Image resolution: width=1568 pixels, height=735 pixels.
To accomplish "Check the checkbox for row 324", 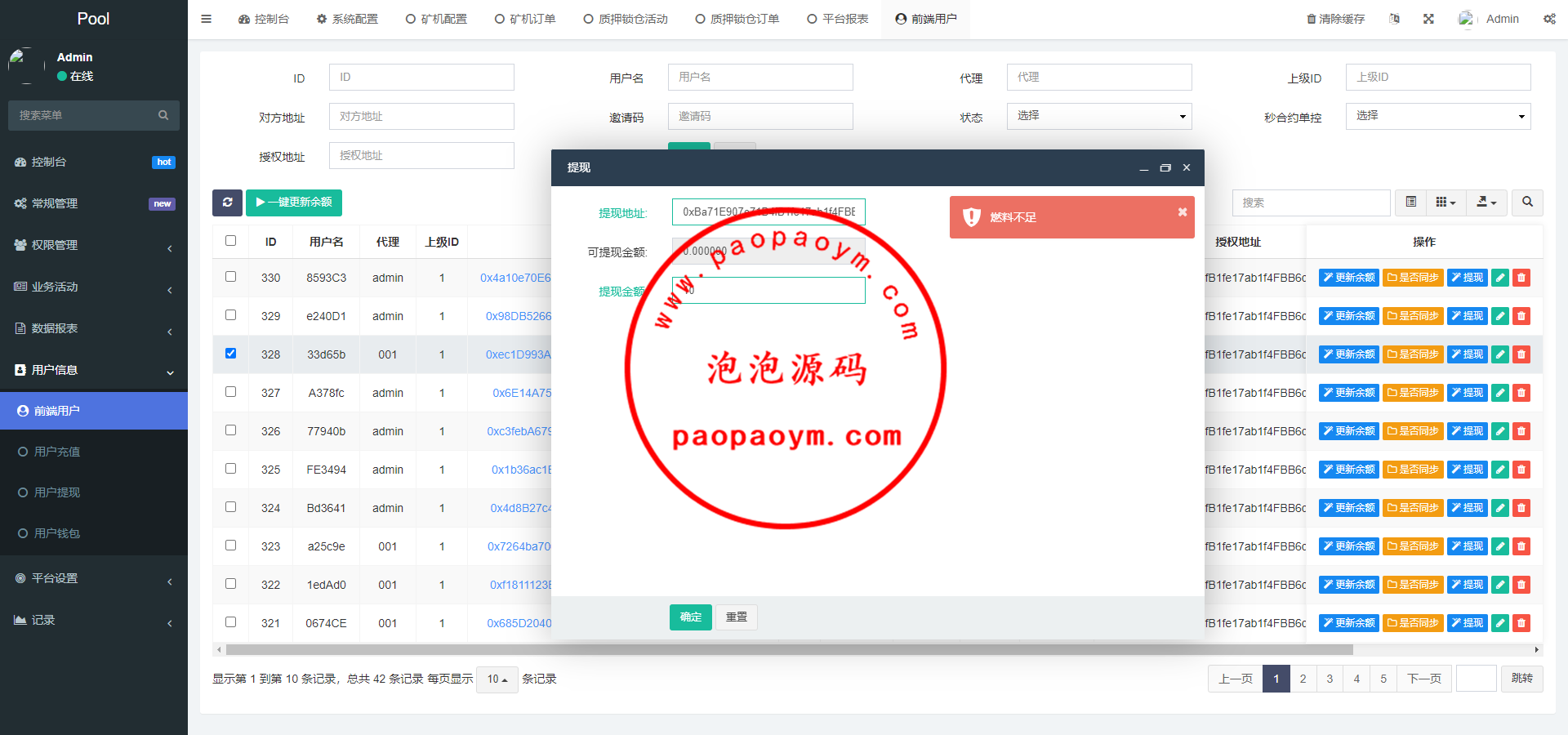I will point(230,507).
